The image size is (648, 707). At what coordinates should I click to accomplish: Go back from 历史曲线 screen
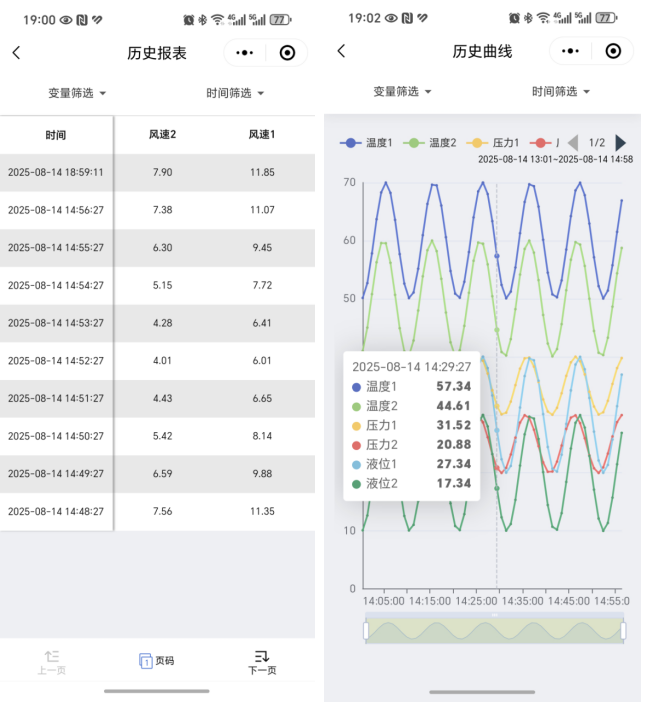(341, 51)
